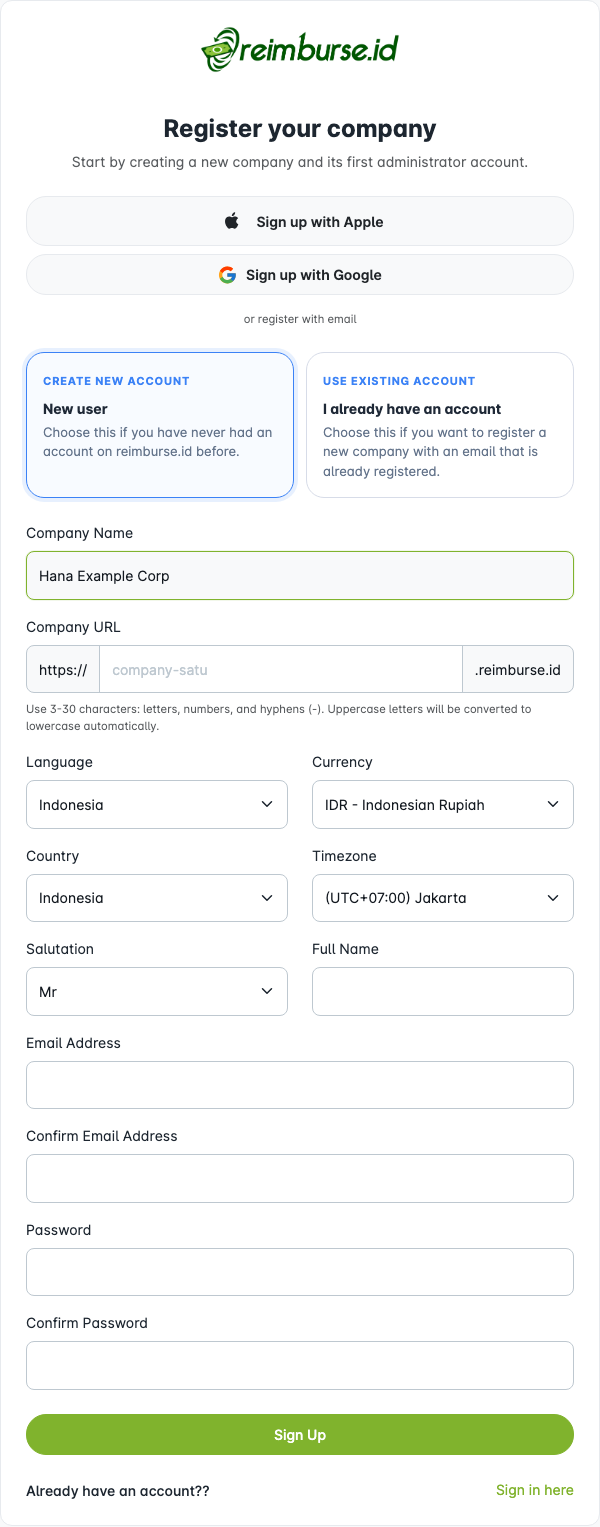Click Sign up with Apple
Screen dimensions: 600x1527
(x=300, y=221)
